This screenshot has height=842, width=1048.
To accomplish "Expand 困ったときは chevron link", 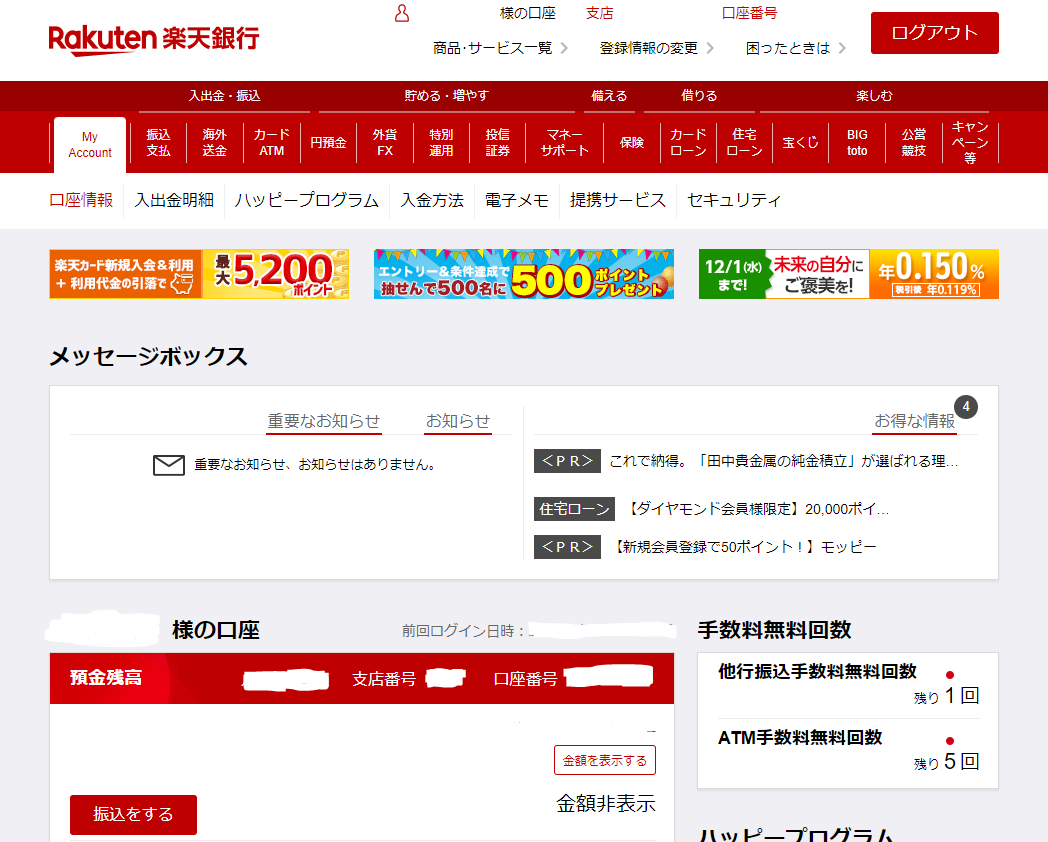I will 795,48.
